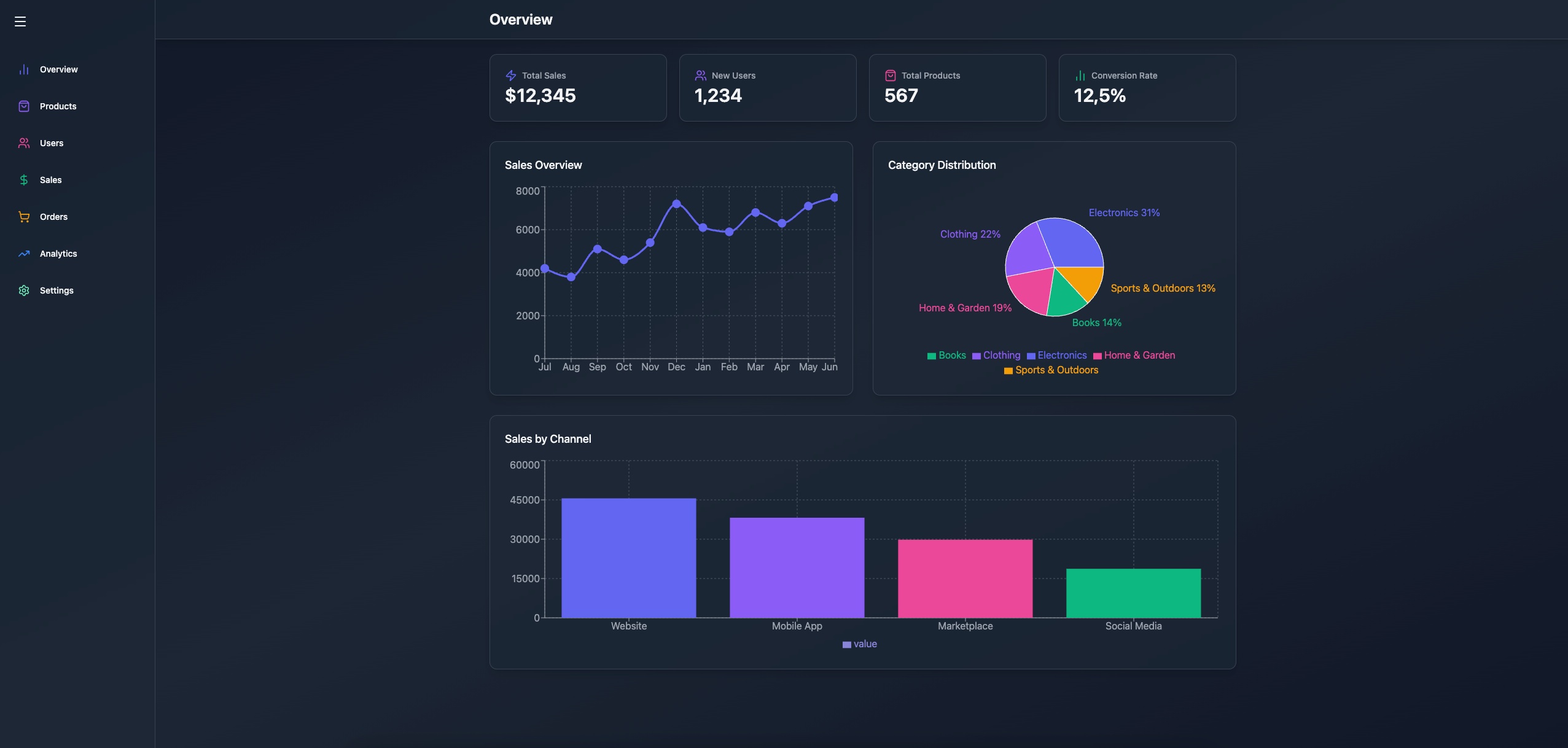The height and width of the screenshot is (748, 1568).
Task: Click the Electronics legend color swatch
Action: [x=1031, y=356]
